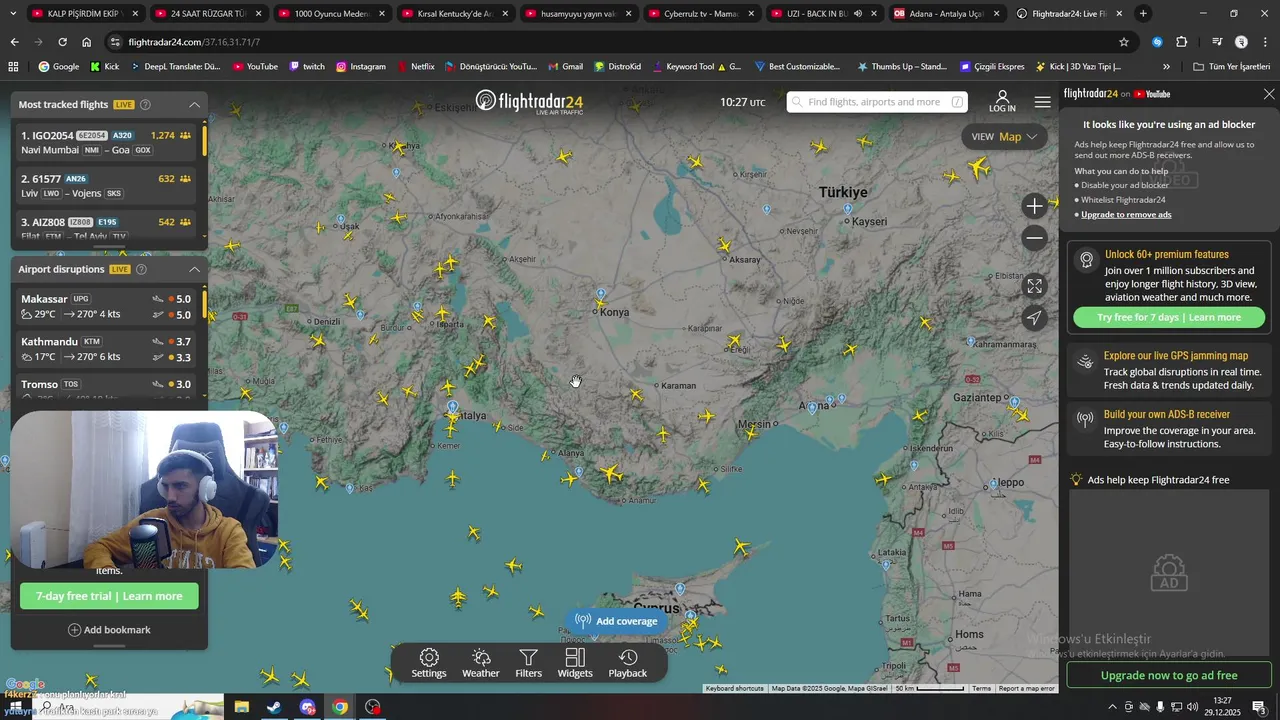Open the Widgets panel
1280x720 pixels.
coord(575,663)
